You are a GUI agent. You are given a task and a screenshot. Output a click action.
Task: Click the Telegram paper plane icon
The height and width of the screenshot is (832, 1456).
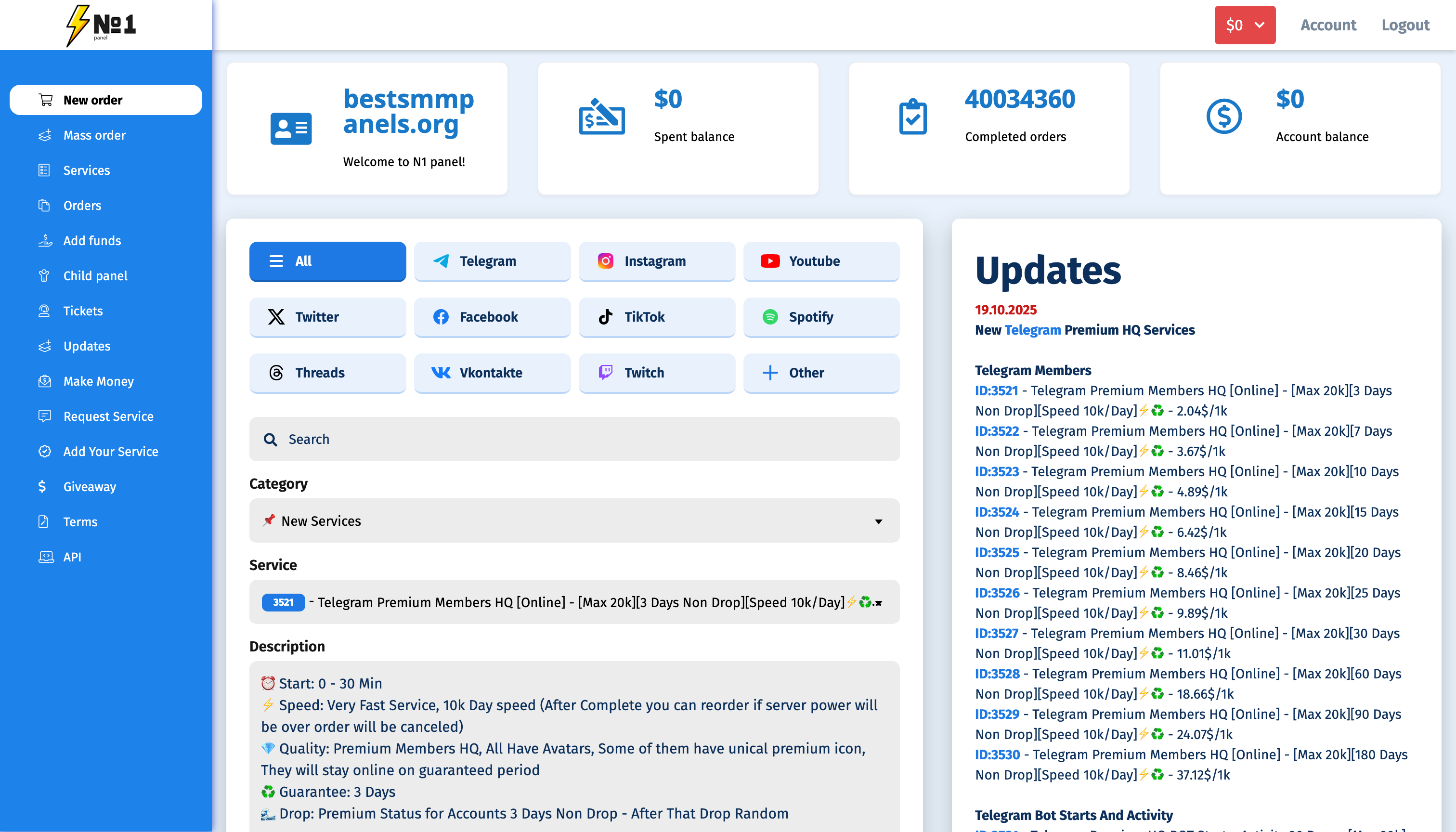coord(441,261)
